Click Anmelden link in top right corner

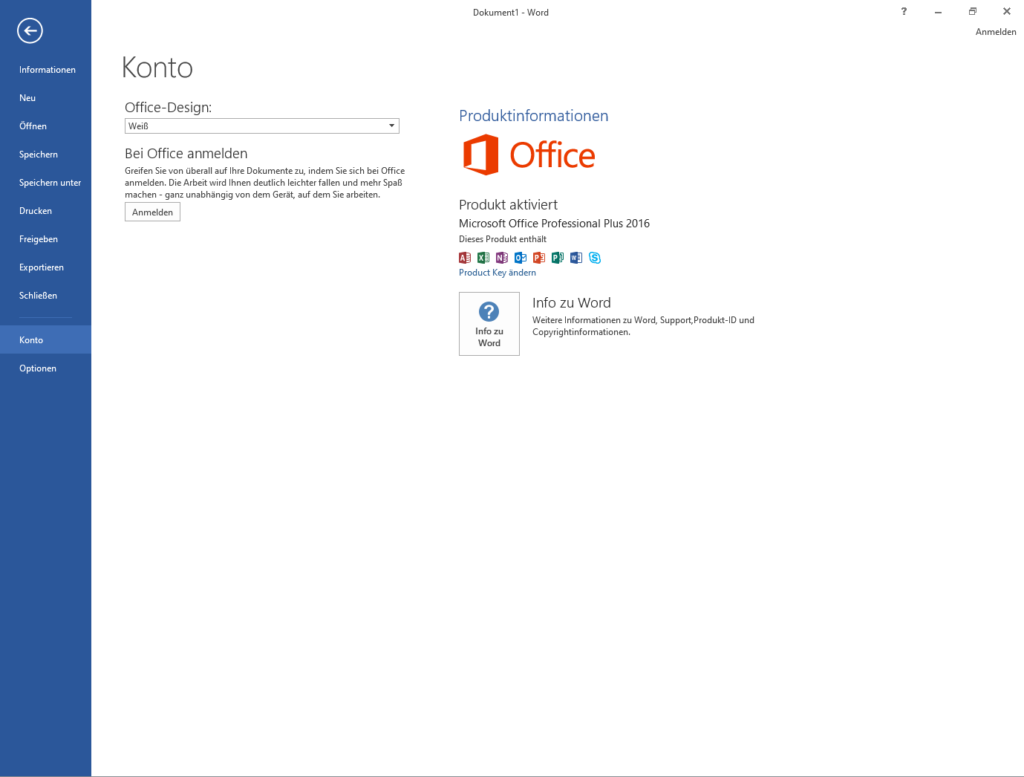[x=995, y=32]
